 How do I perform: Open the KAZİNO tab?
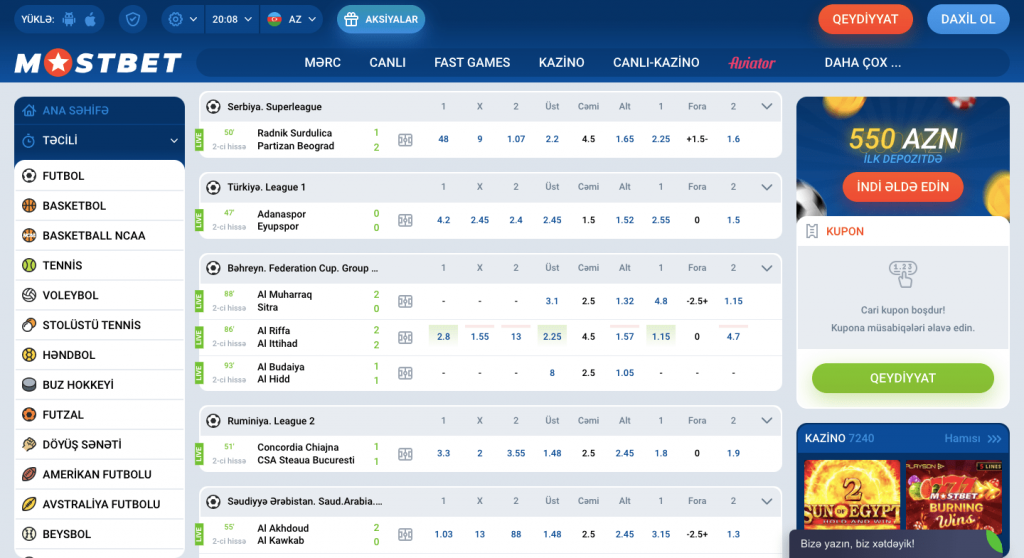562,63
